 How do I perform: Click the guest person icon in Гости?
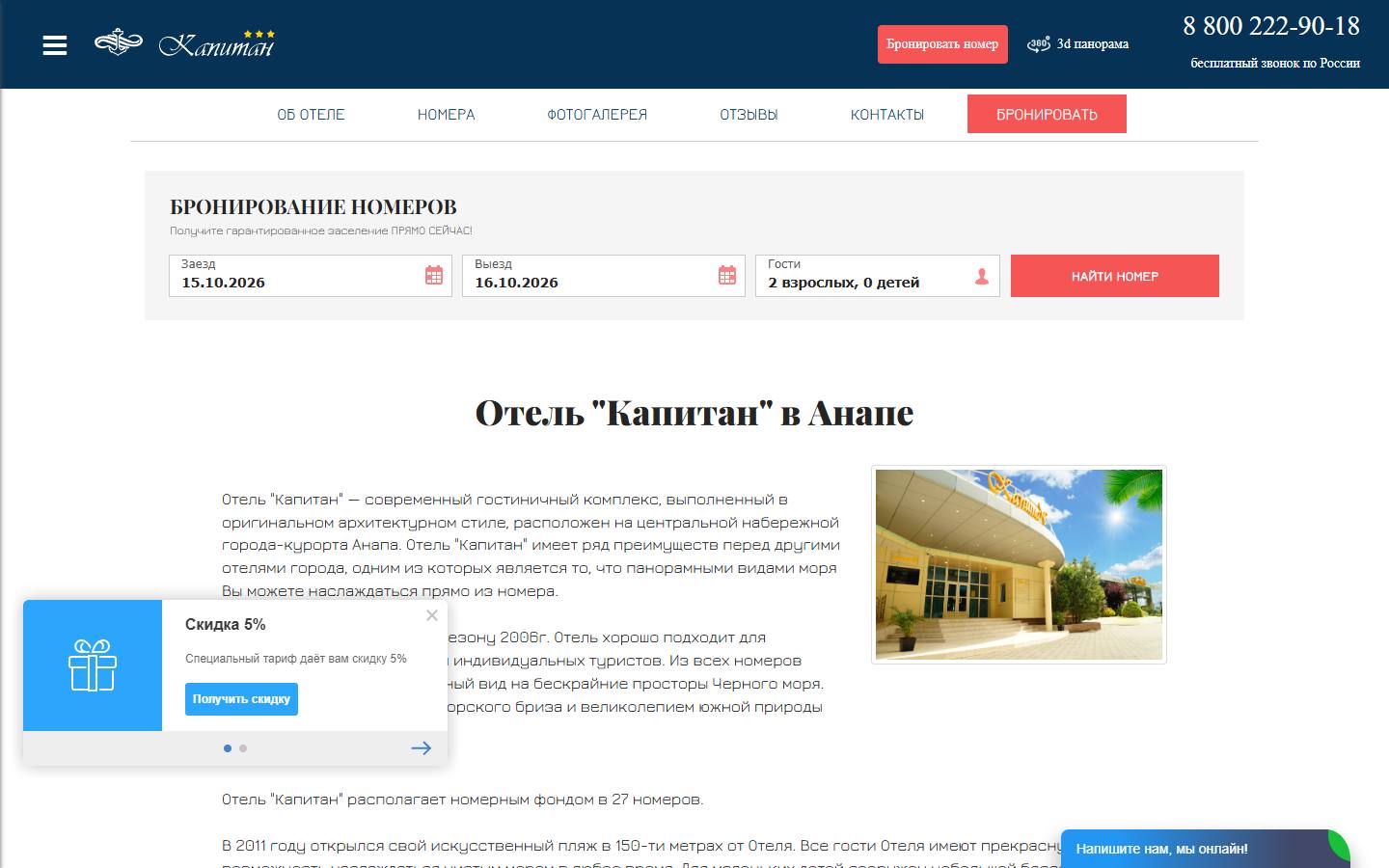pos(982,277)
